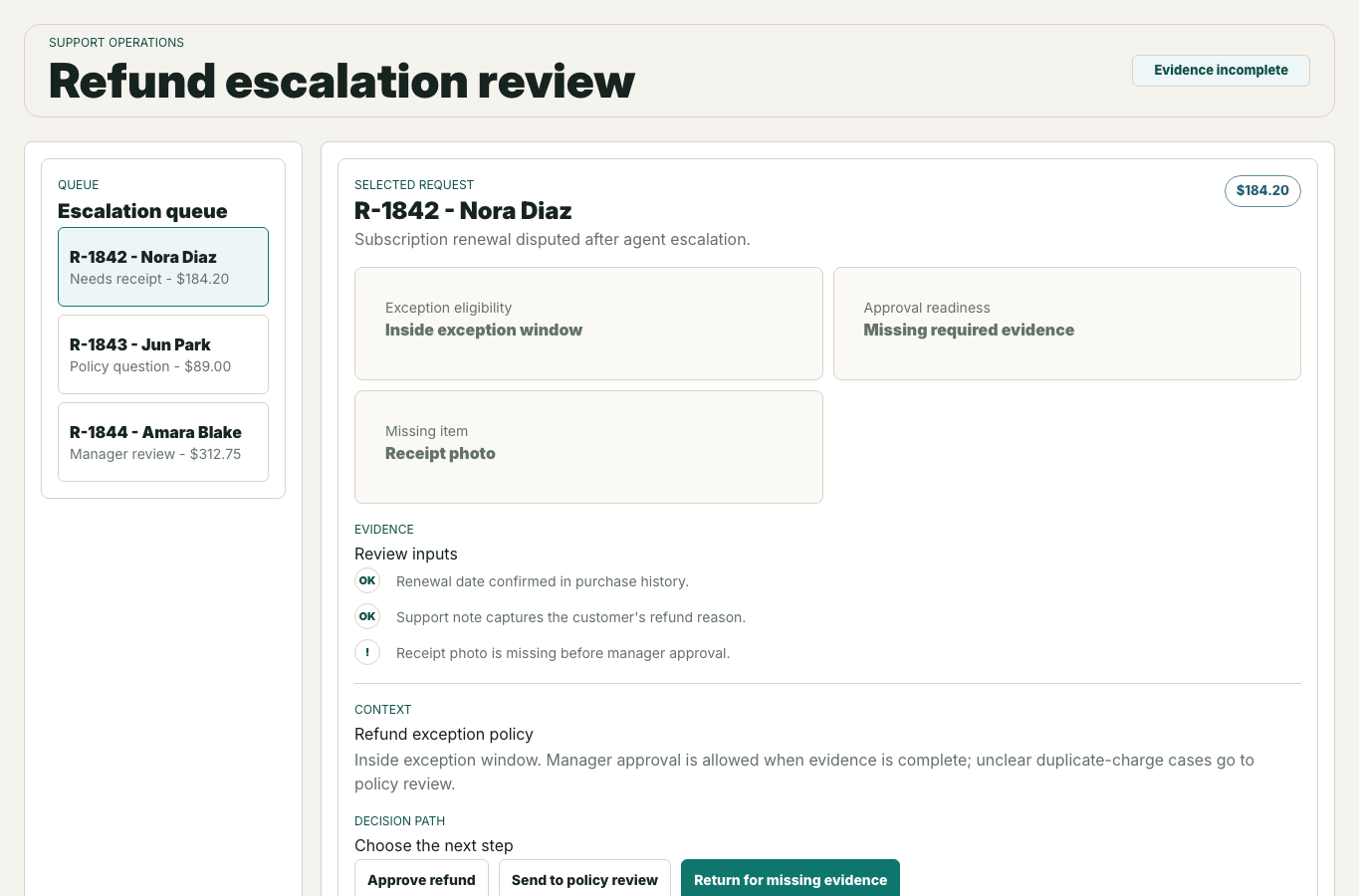Click the policy paragraph starting 'Inside exception window. Manager approval'
1359x896 pixels.
(x=804, y=772)
